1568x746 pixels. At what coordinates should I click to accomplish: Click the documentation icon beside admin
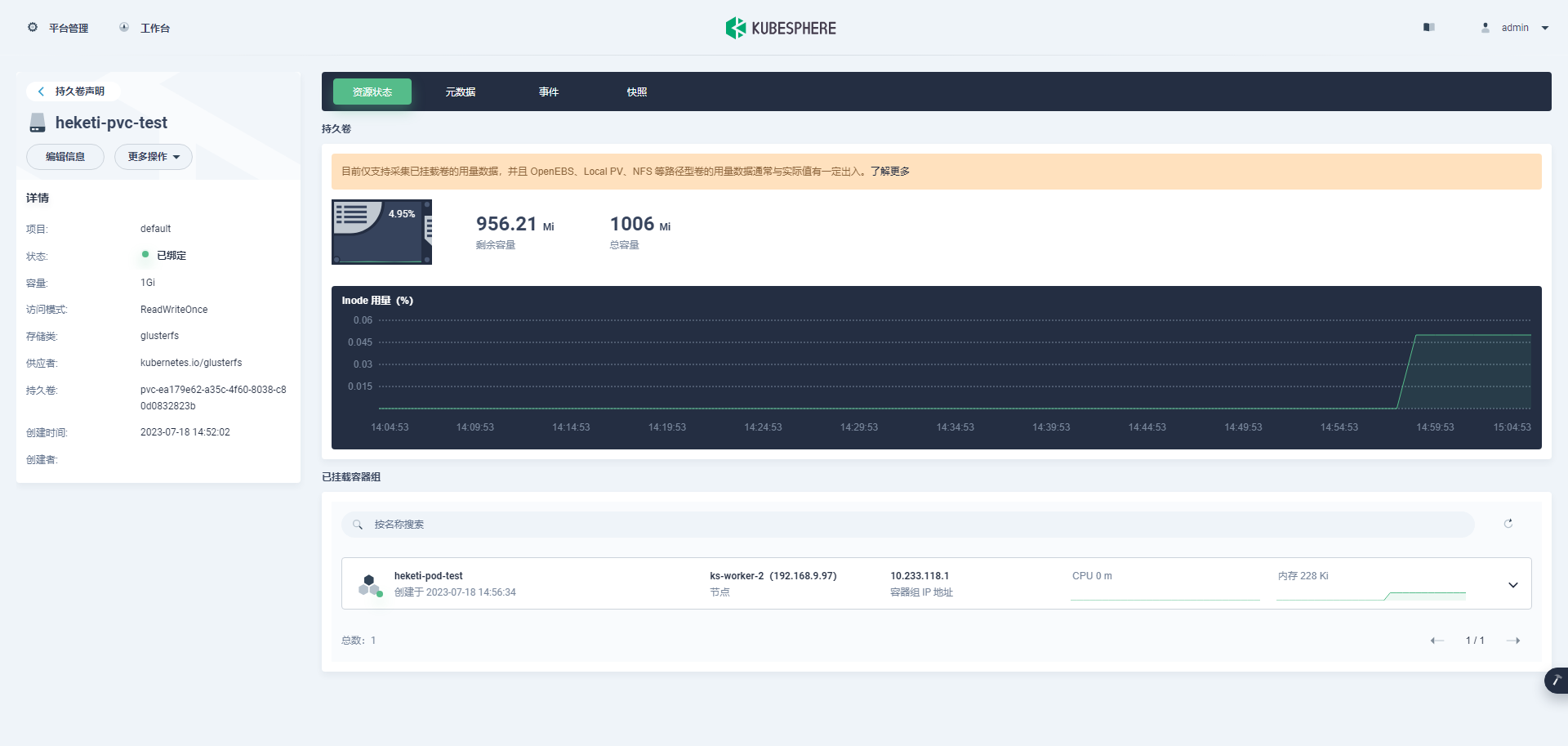tap(1428, 27)
